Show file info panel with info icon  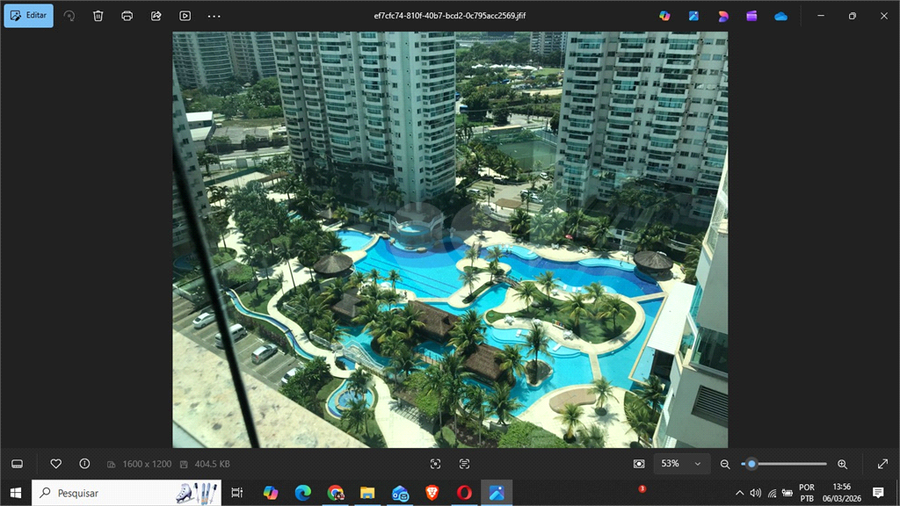(x=84, y=464)
